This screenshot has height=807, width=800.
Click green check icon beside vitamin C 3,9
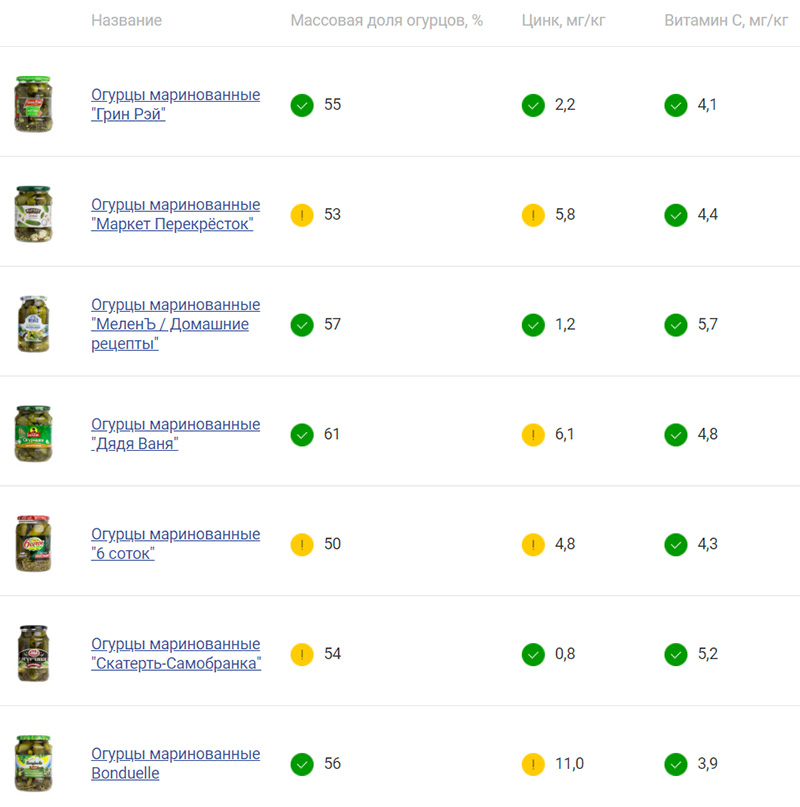(x=676, y=764)
